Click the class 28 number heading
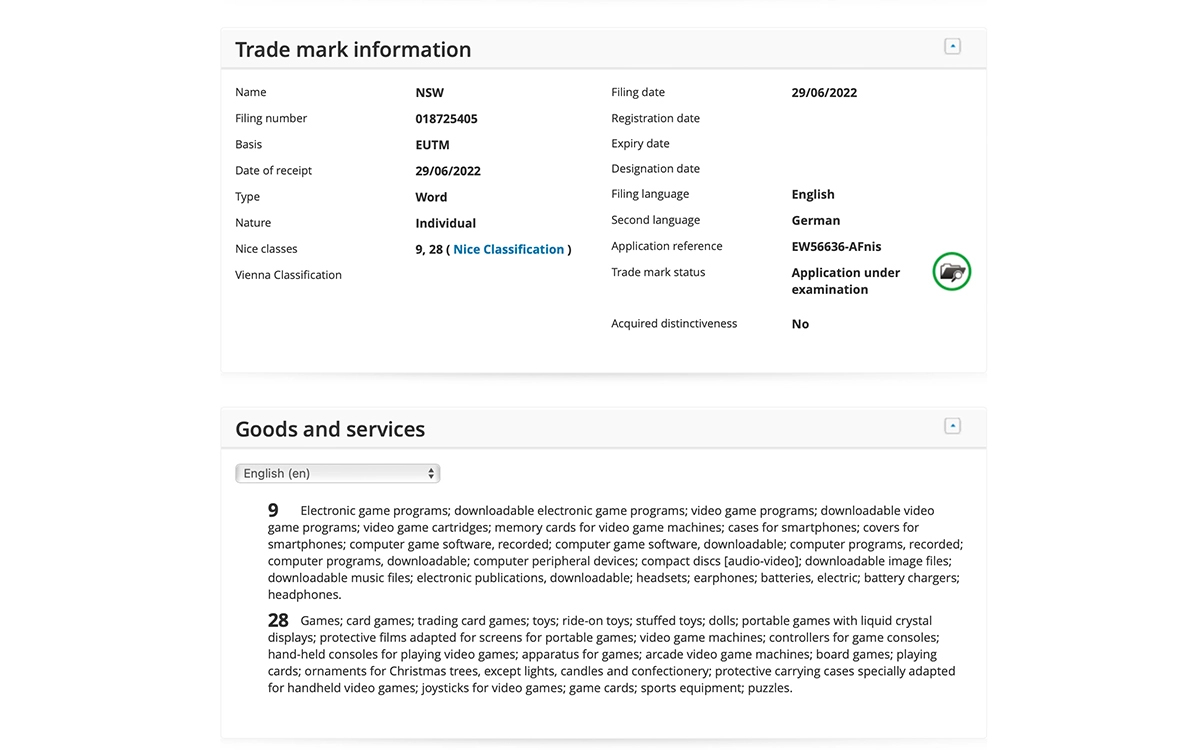The image size is (1200, 750). tap(278, 620)
